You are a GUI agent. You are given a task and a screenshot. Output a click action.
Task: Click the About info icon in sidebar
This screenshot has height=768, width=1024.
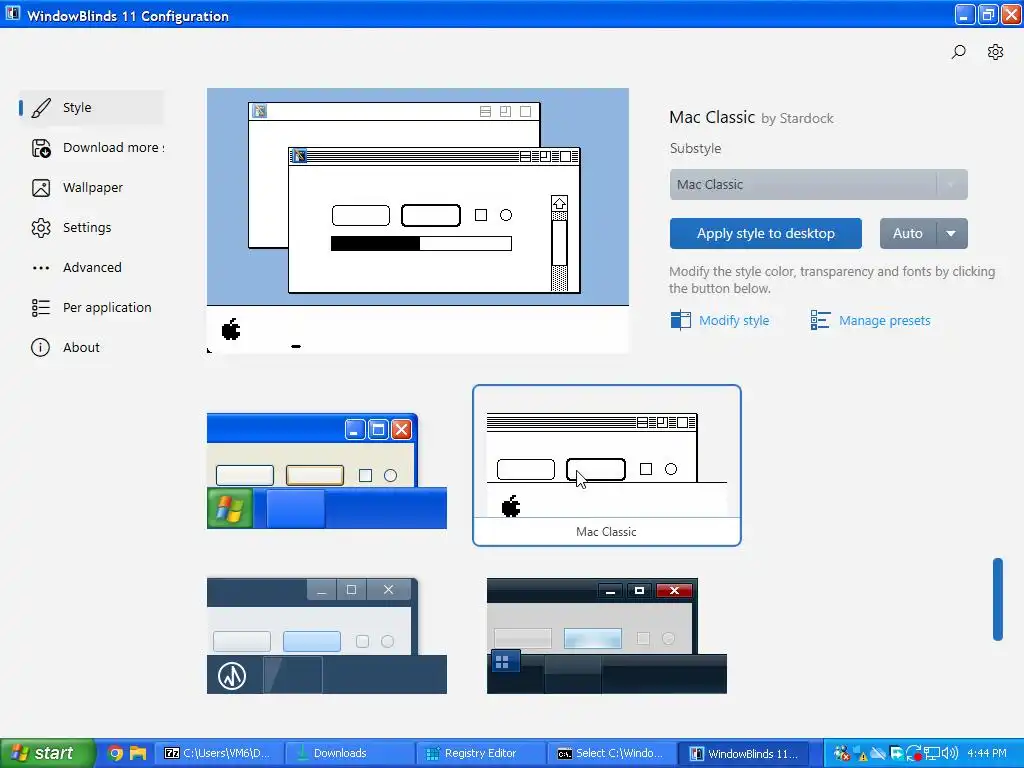point(40,347)
